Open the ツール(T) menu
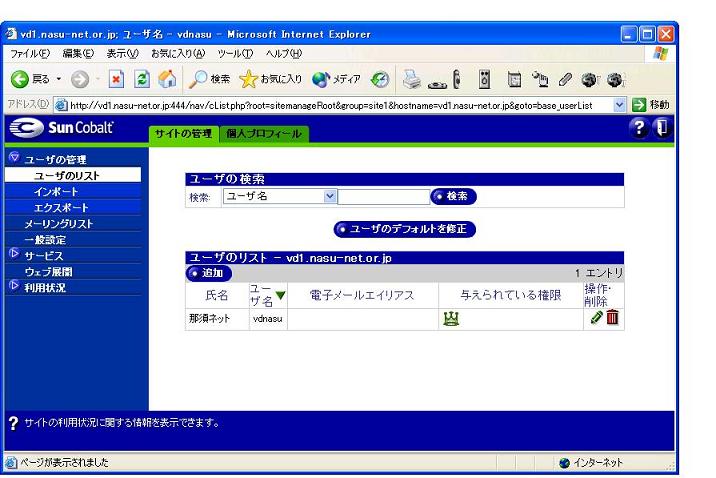The image size is (716, 478). pos(235,53)
